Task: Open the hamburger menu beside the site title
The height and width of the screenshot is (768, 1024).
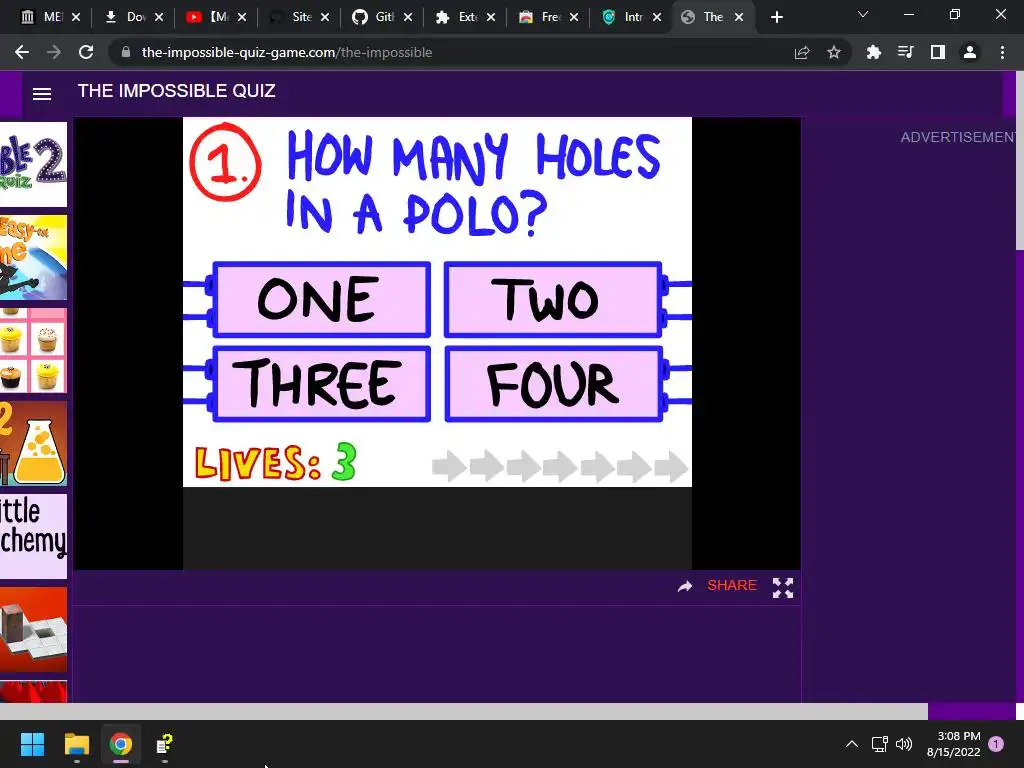Action: pyautogui.click(x=42, y=94)
